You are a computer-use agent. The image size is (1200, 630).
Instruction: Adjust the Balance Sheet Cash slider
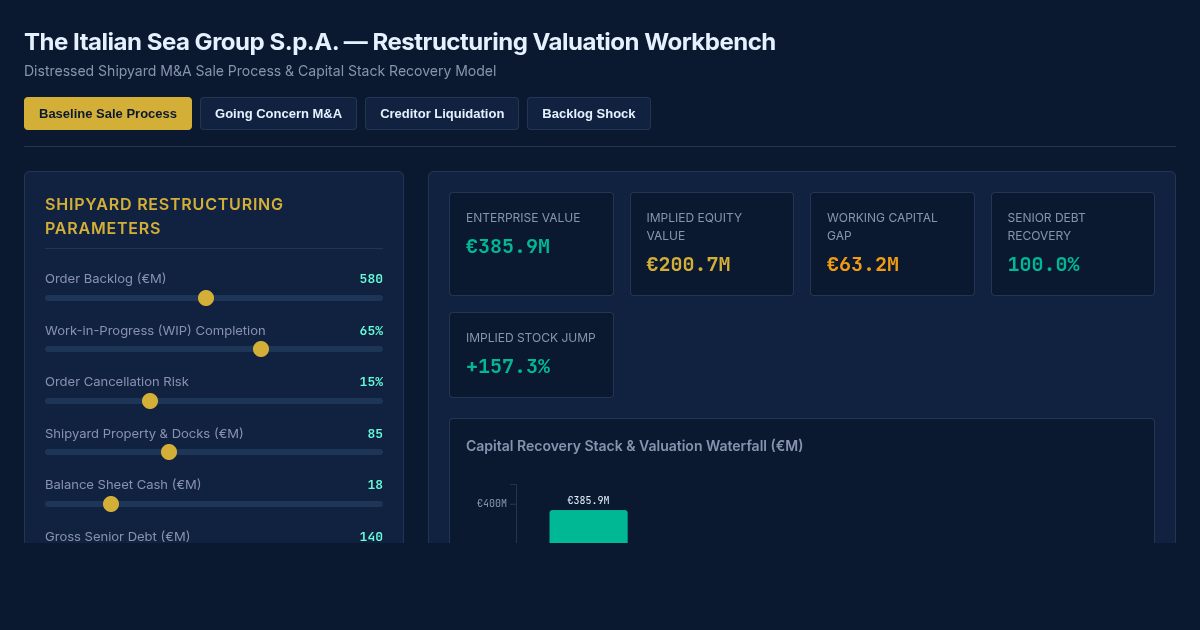tap(214, 504)
